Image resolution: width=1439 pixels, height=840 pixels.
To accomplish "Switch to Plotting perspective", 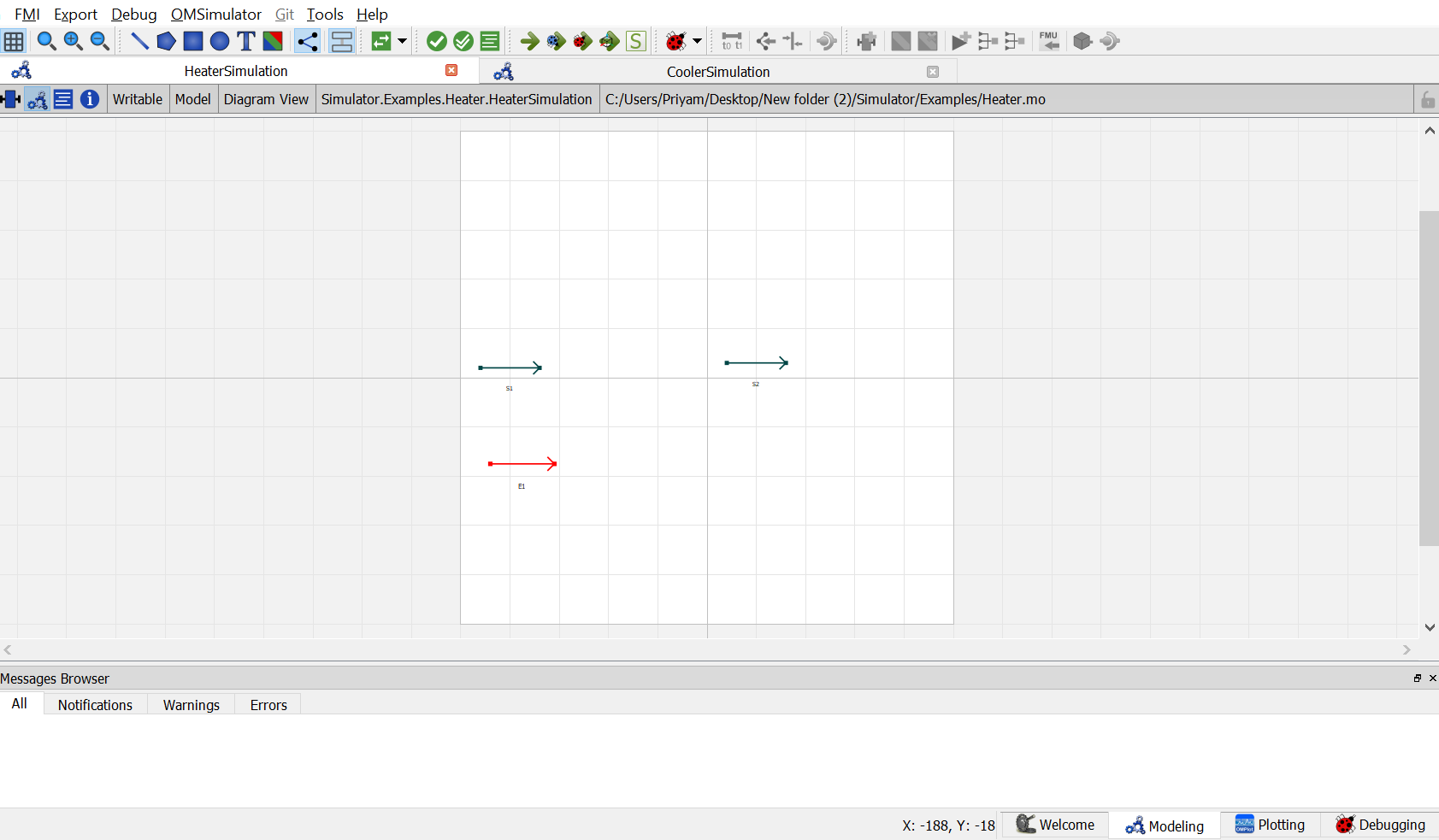I will [x=1270, y=825].
